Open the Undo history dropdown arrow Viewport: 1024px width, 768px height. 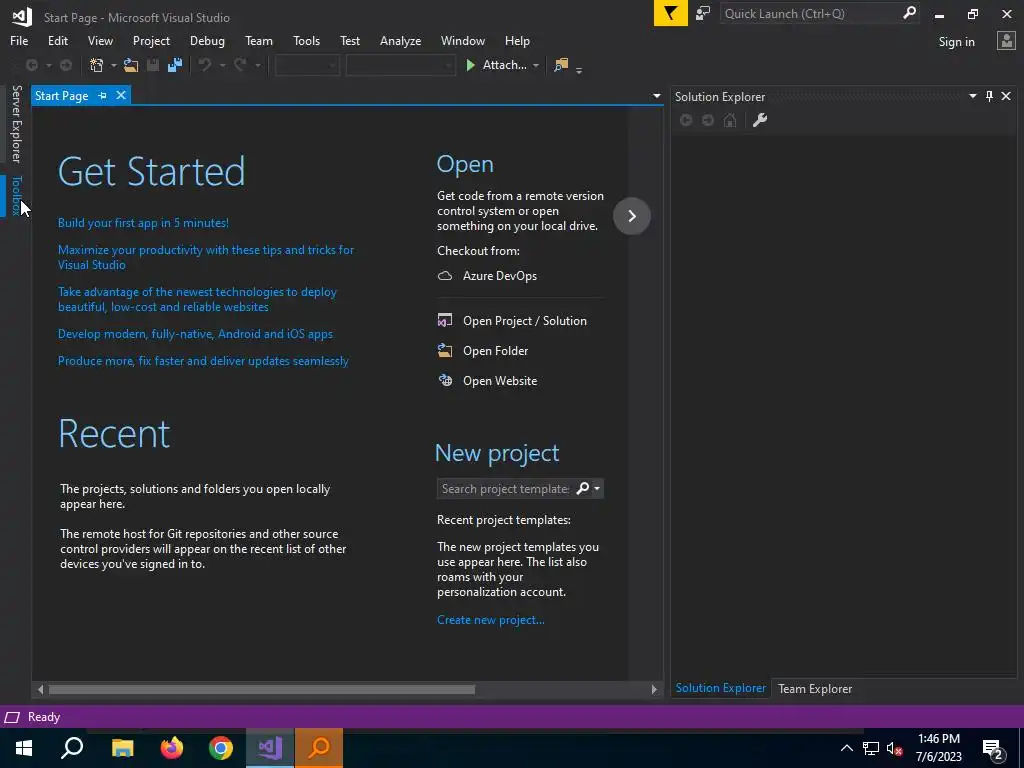(x=222, y=65)
